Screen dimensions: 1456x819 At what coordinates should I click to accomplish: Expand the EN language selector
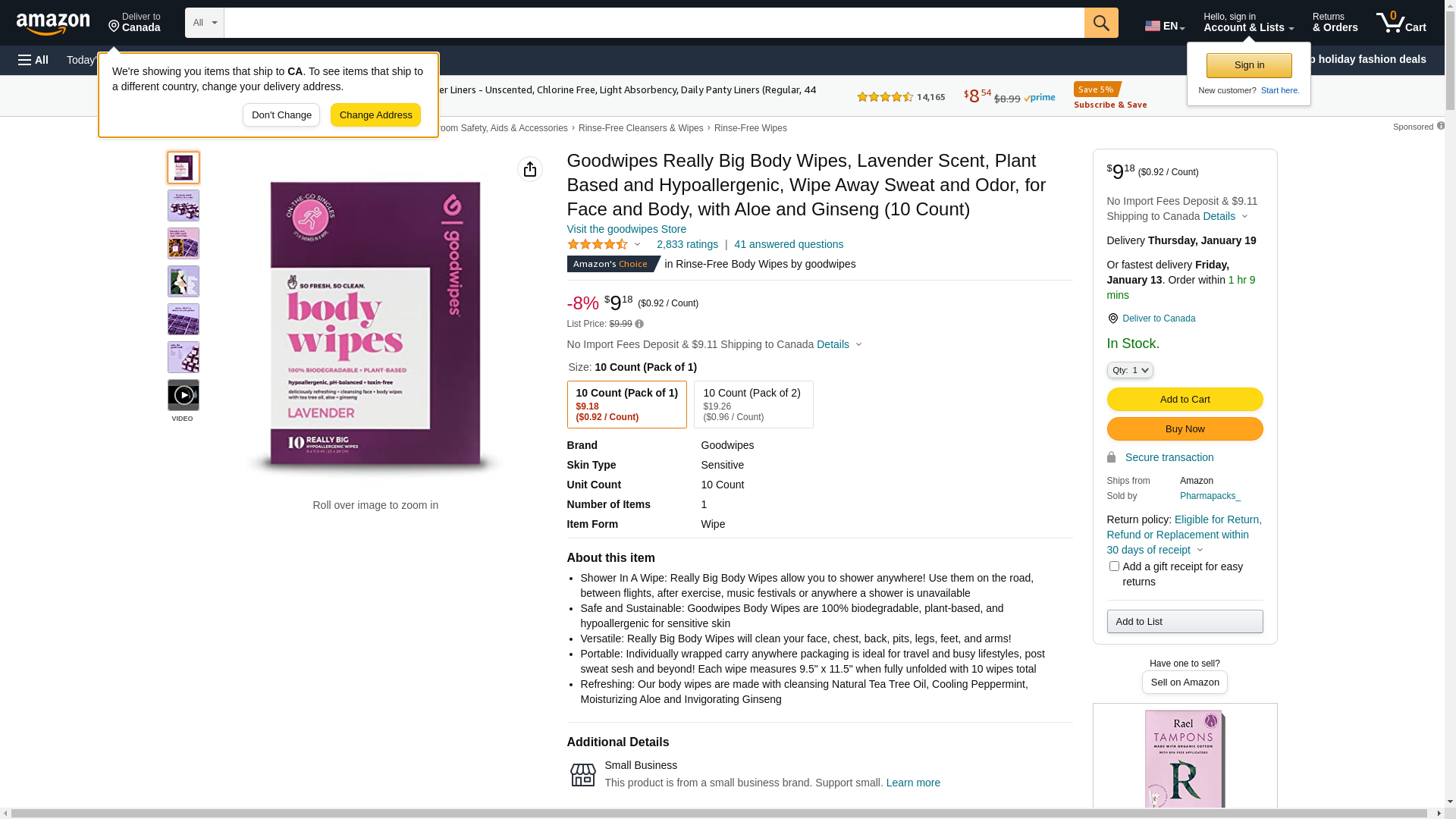(x=1164, y=26)
